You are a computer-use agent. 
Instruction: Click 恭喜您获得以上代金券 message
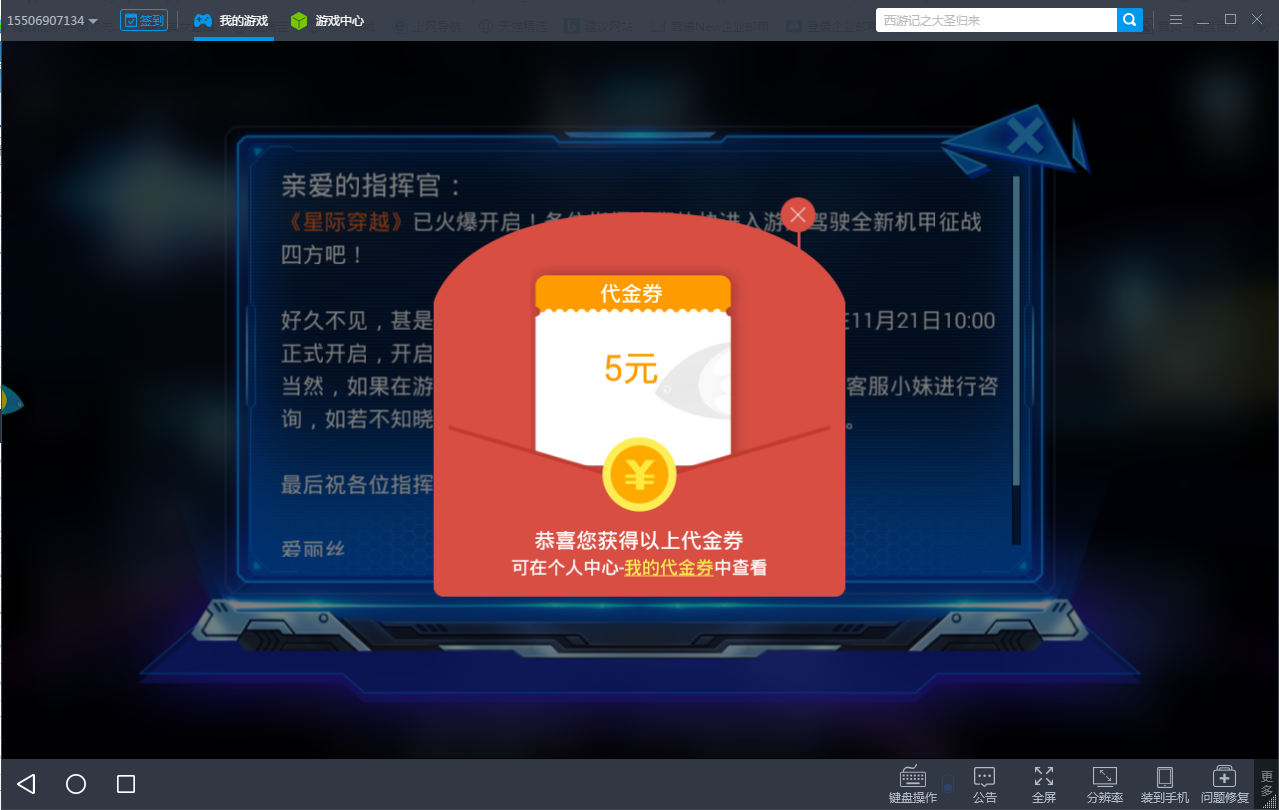coord(639,541)
